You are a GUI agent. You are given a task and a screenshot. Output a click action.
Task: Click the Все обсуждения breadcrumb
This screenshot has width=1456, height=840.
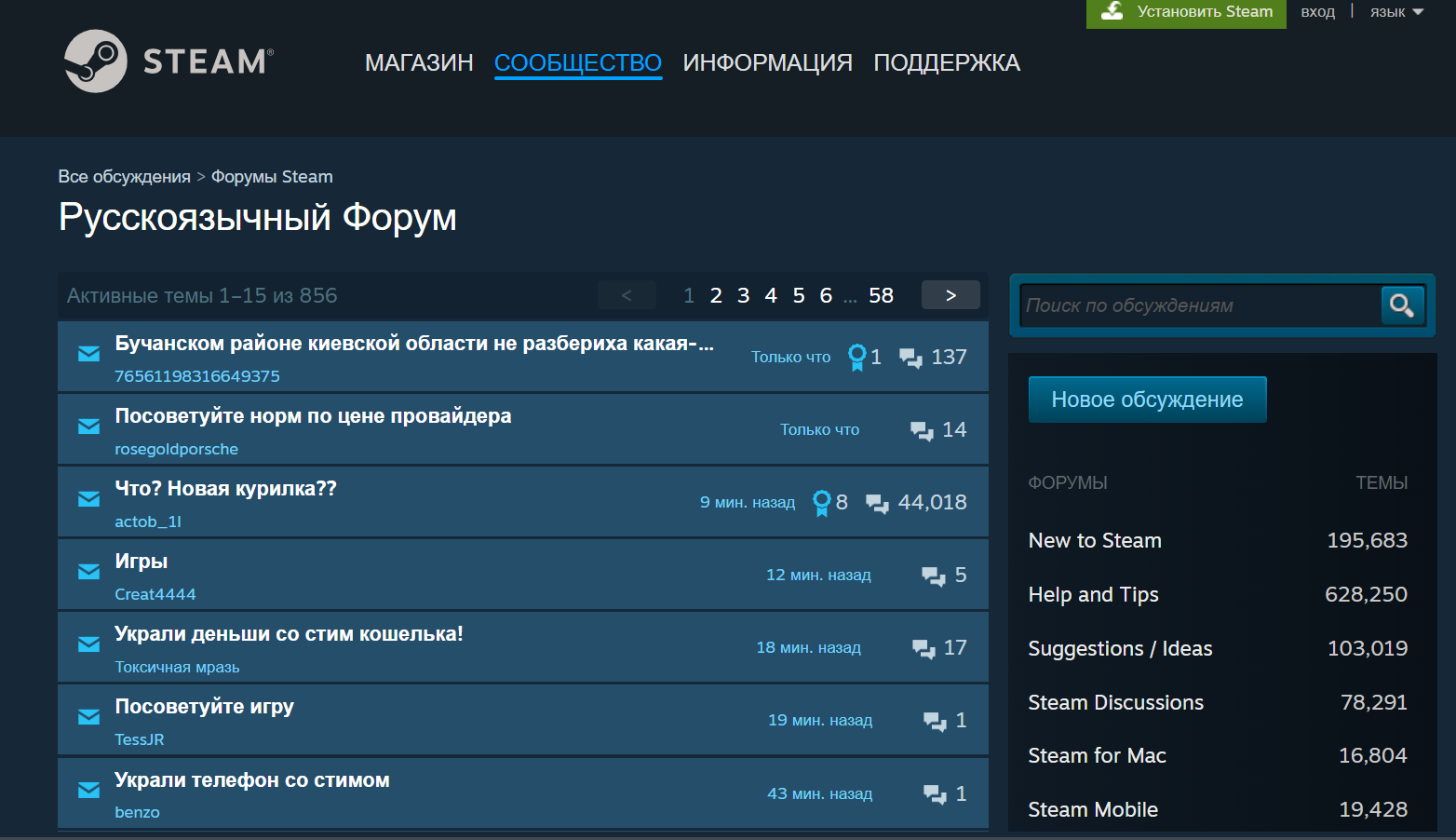(124, 177)
